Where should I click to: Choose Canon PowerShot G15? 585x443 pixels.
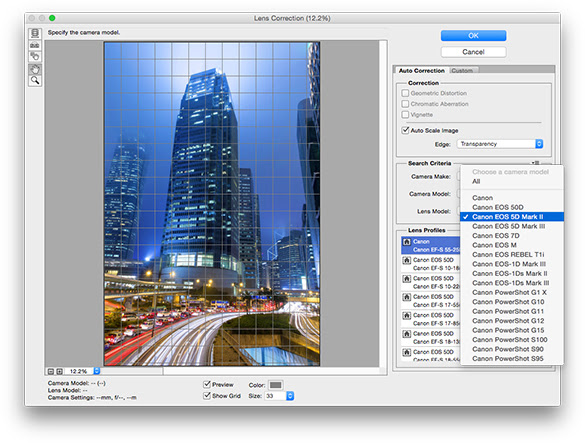(512, 330)
